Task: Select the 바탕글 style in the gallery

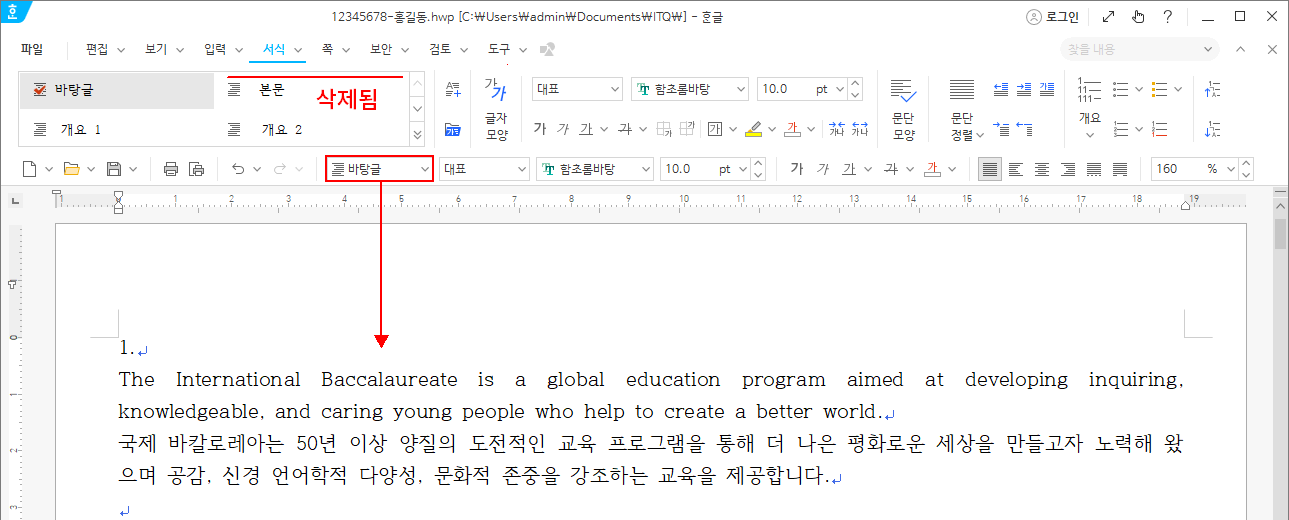Action: pyautogui.click(x=116, y=90)
